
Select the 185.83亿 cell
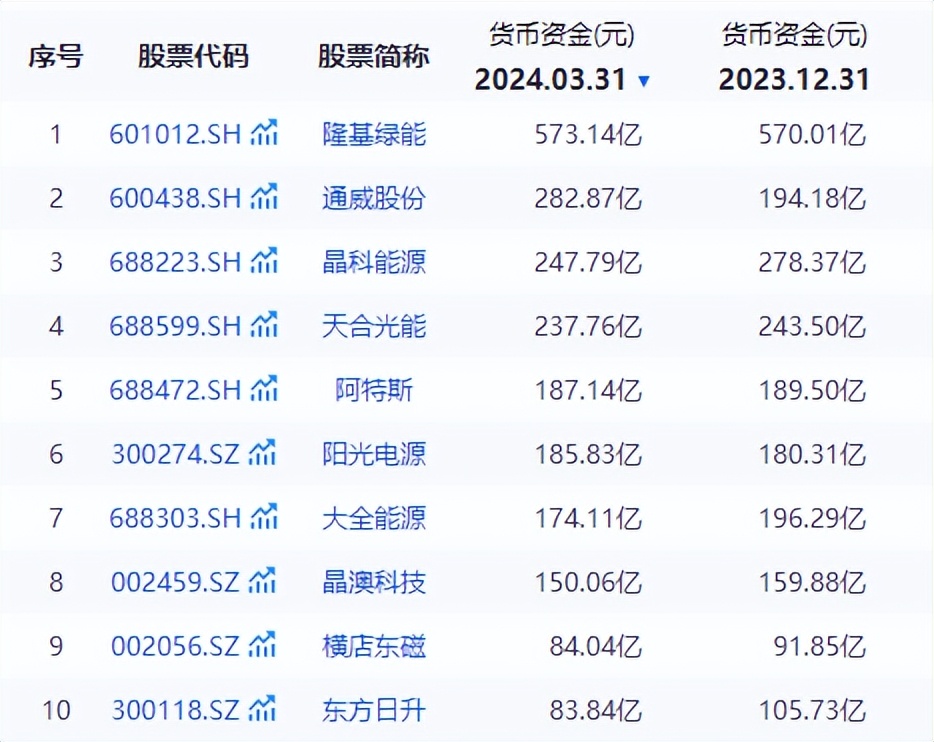point(588,454)
